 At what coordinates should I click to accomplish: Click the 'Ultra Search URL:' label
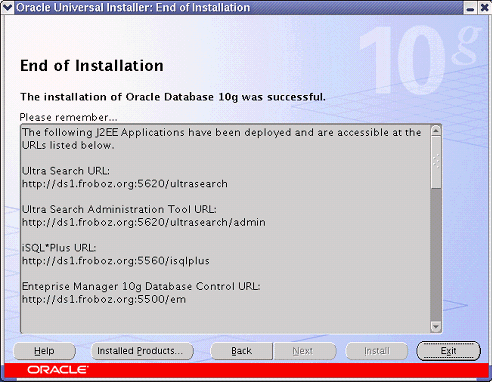(66, 171)
